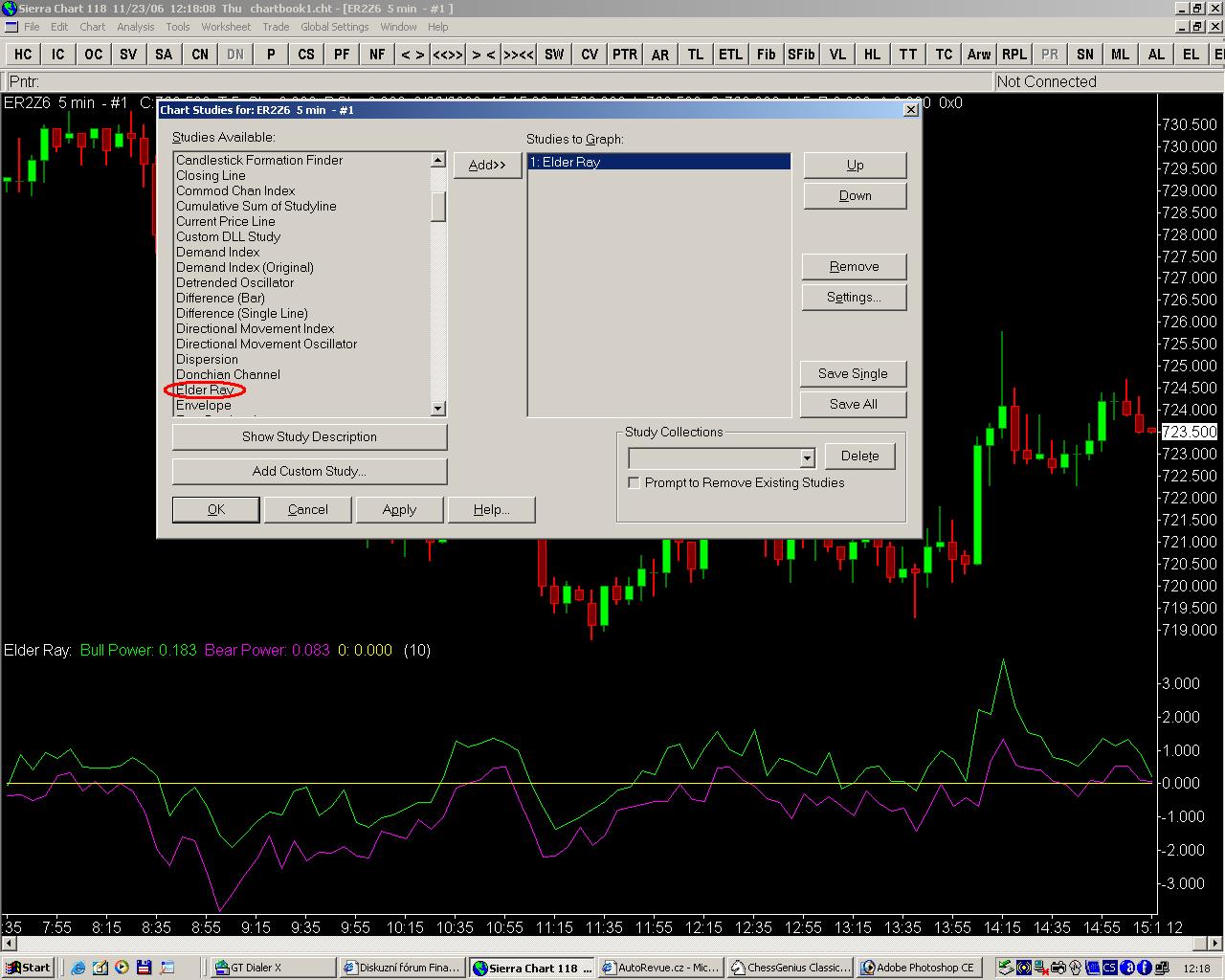This screenshot has height=980, width=1225.
Task: Click the RPL toolbar button
Action: coord(1013,55)
